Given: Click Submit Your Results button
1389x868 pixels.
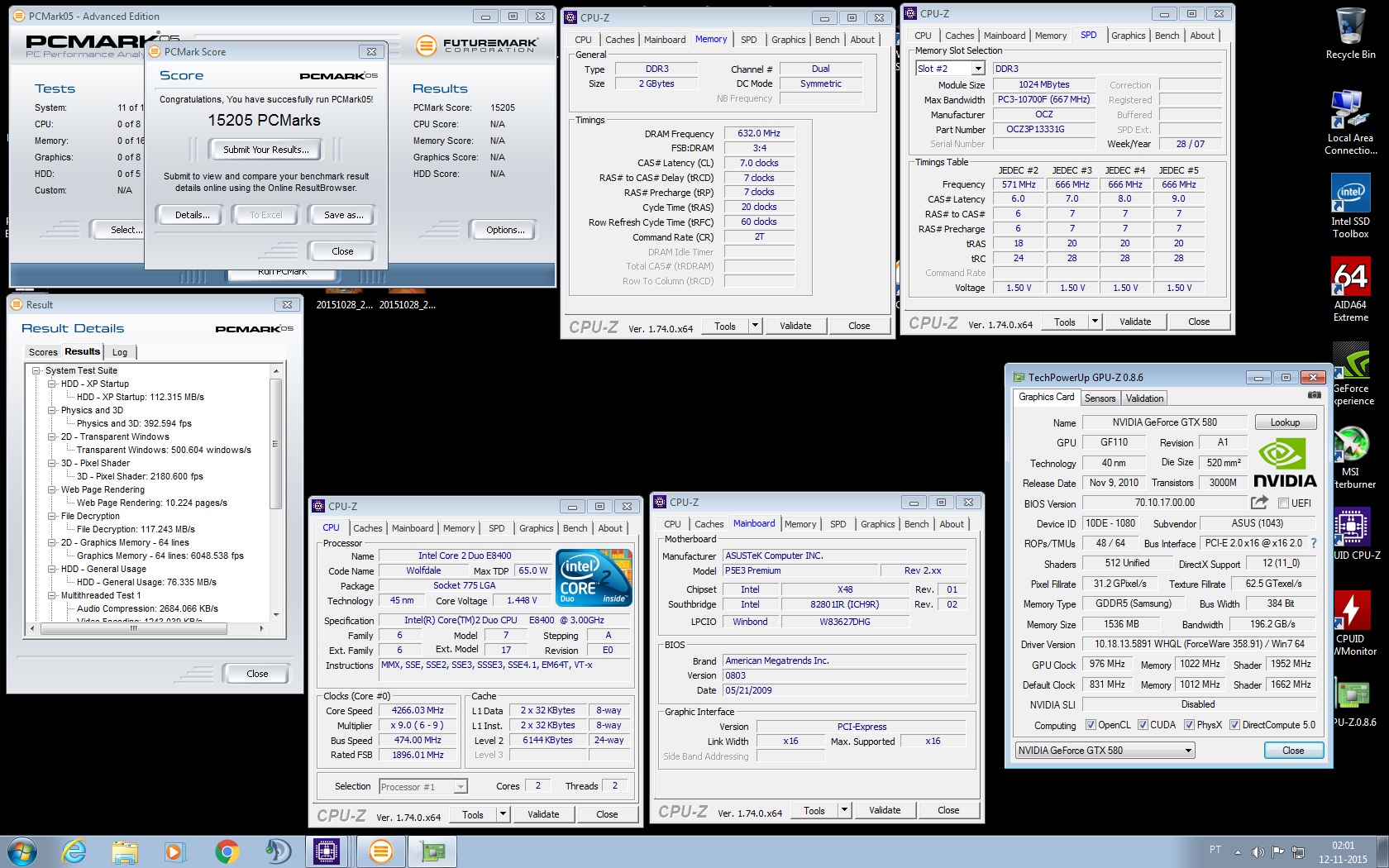Looking at the screenshot, I should coord(265,150).
